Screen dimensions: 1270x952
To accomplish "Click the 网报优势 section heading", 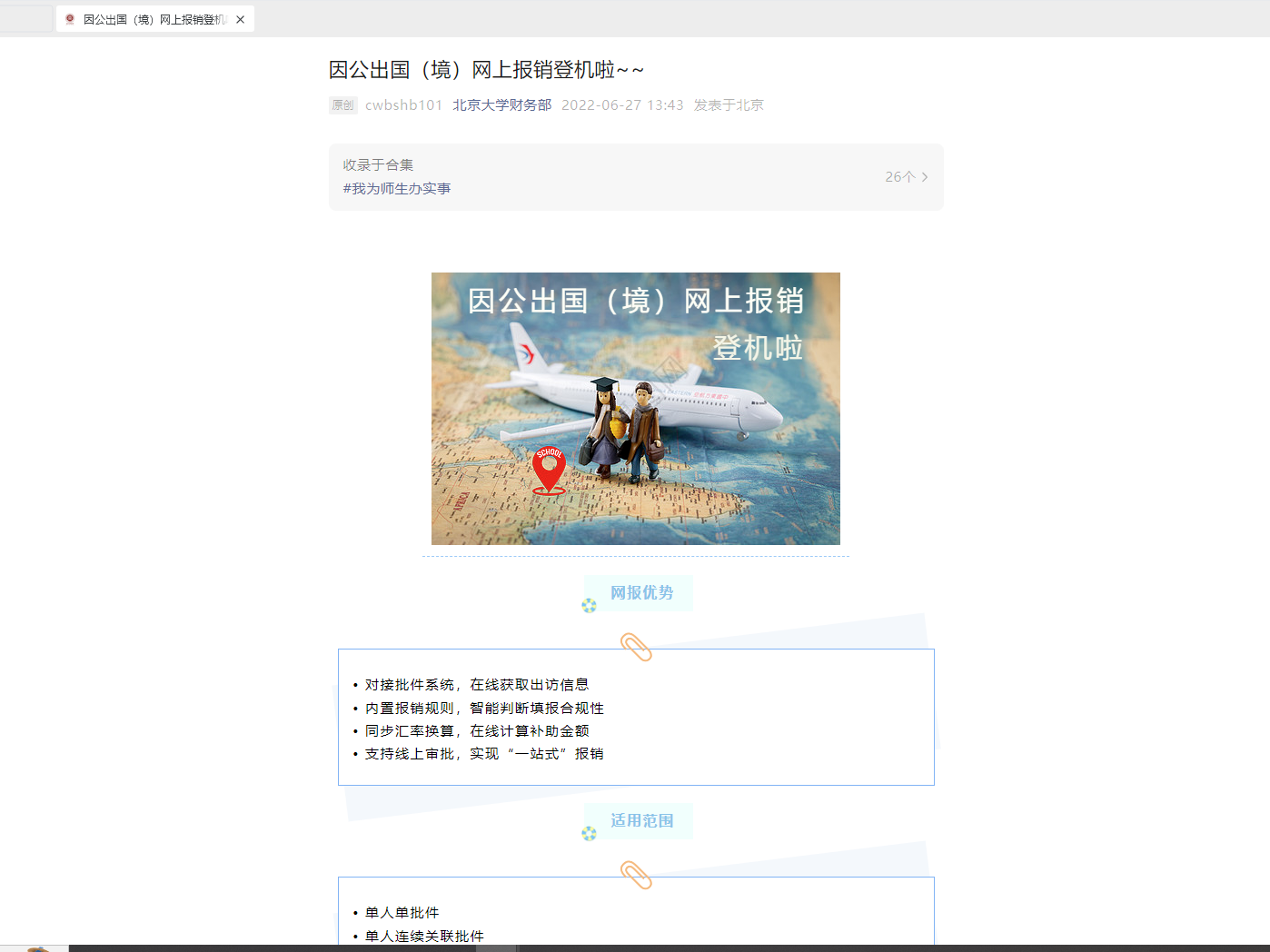I will pos(641,593).
